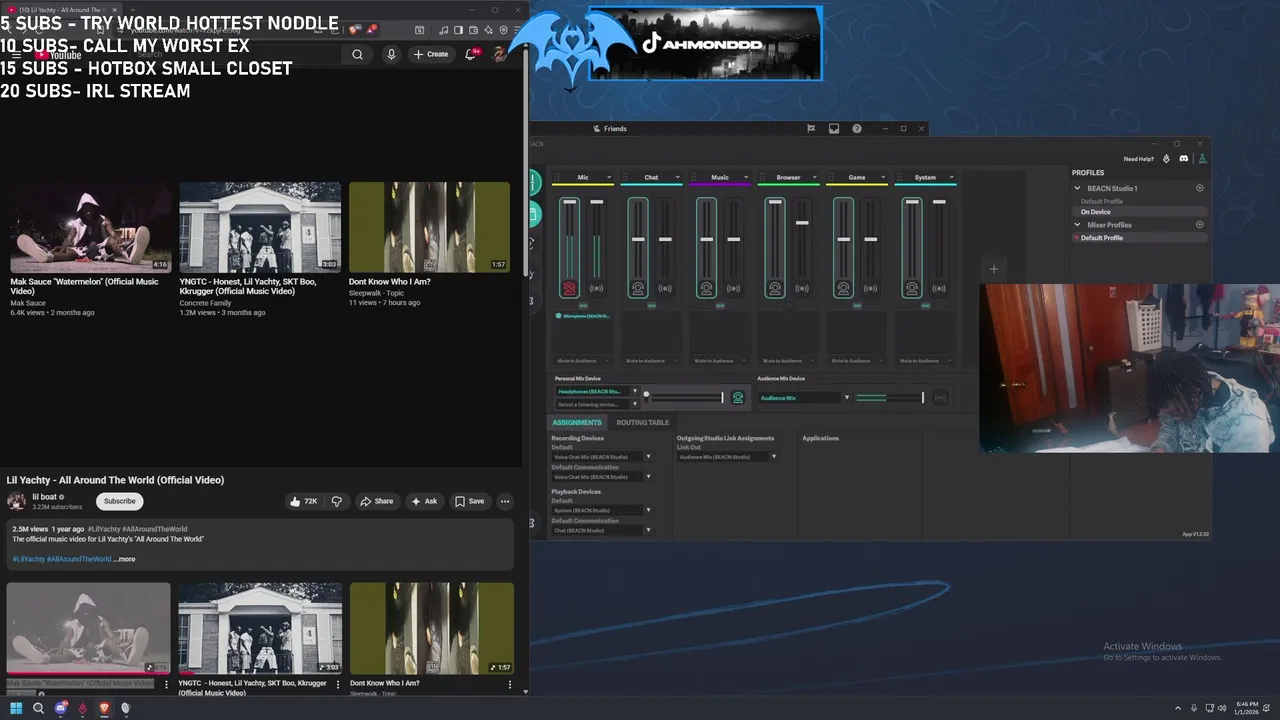The width and height of the screenshot is (1280, 720).
Task: Share the YouTube video
Action: pos(376,501)
